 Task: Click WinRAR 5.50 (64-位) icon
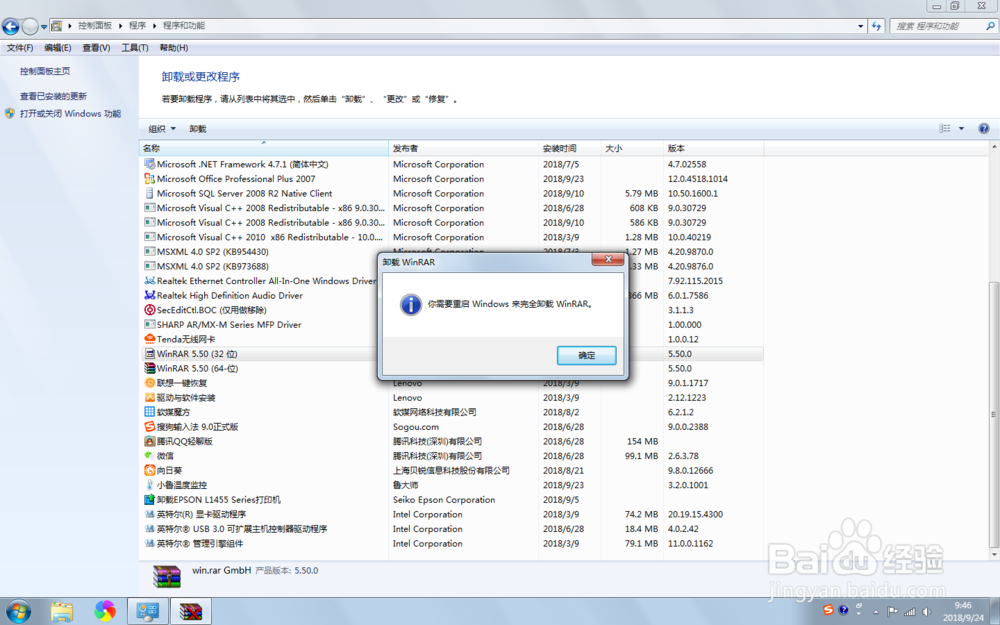[149, 368]
